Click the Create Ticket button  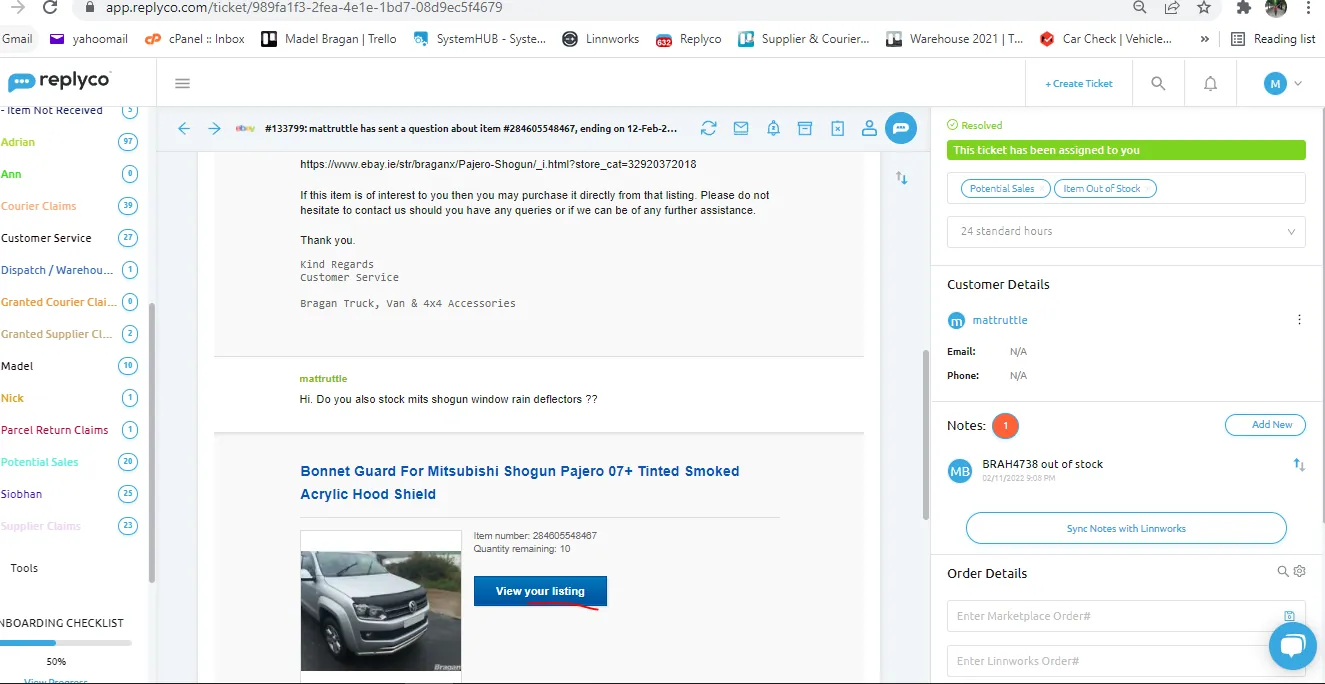pos(1078,83)
